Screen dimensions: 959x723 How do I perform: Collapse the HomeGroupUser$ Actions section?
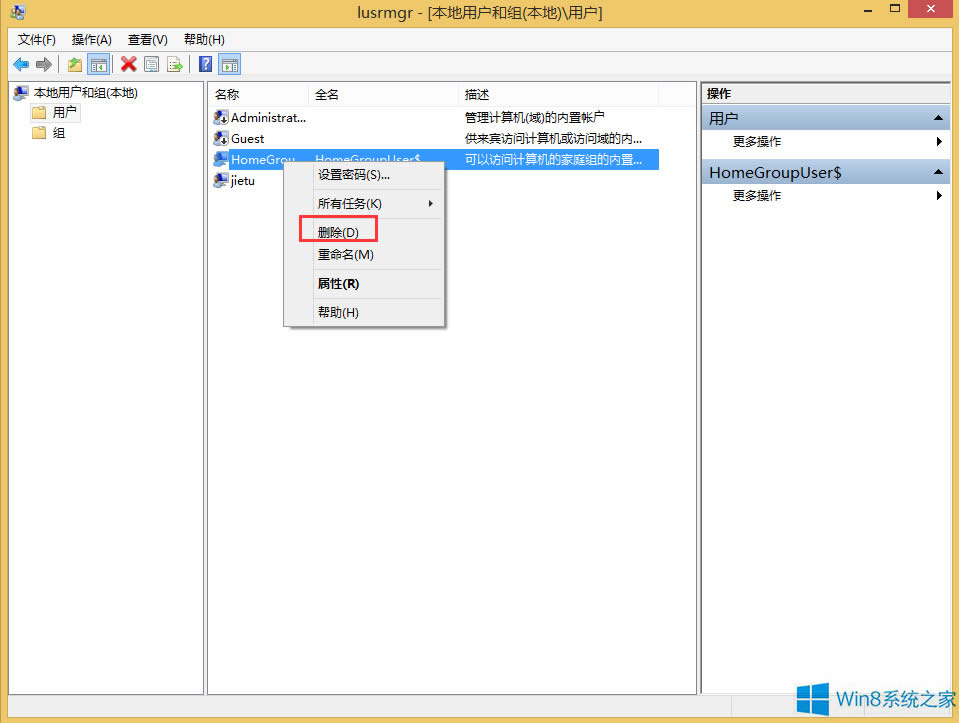coord(937,171)
